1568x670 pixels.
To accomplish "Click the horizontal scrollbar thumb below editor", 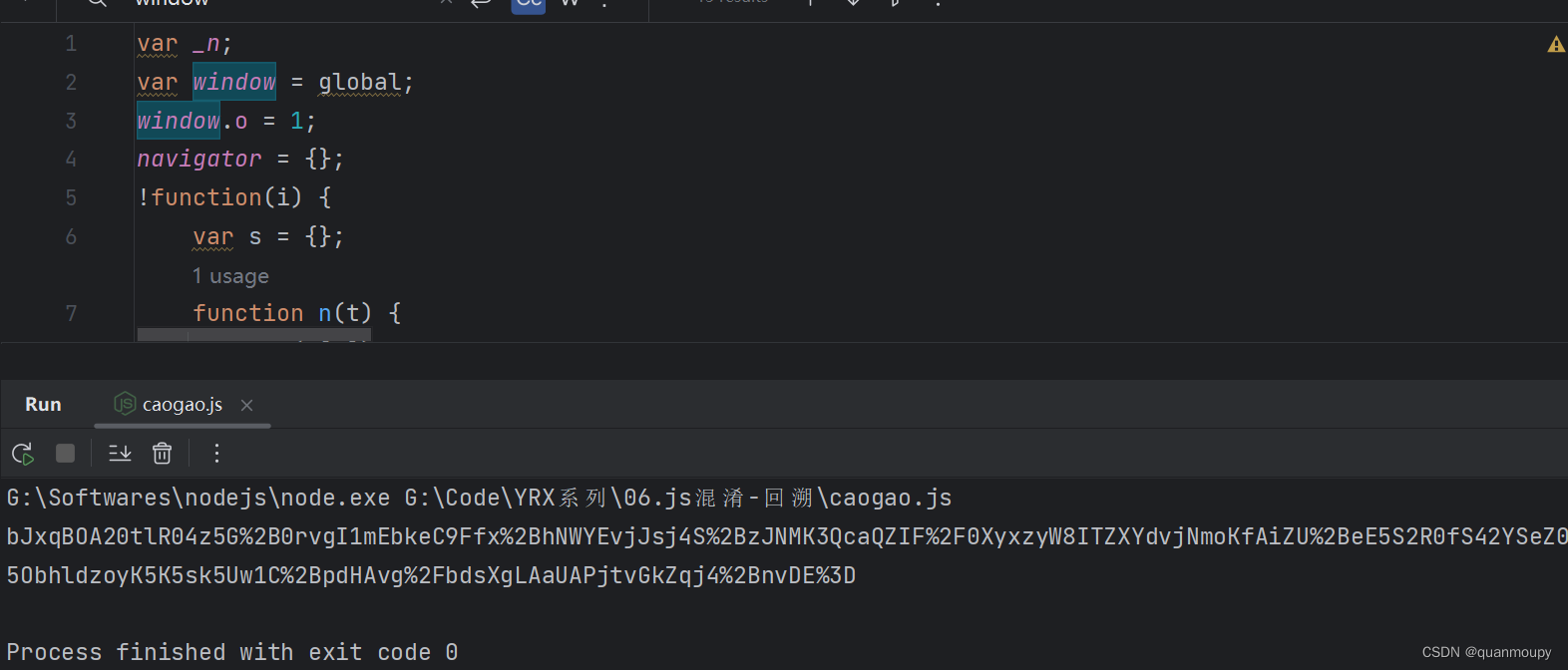I will [254, 336].
